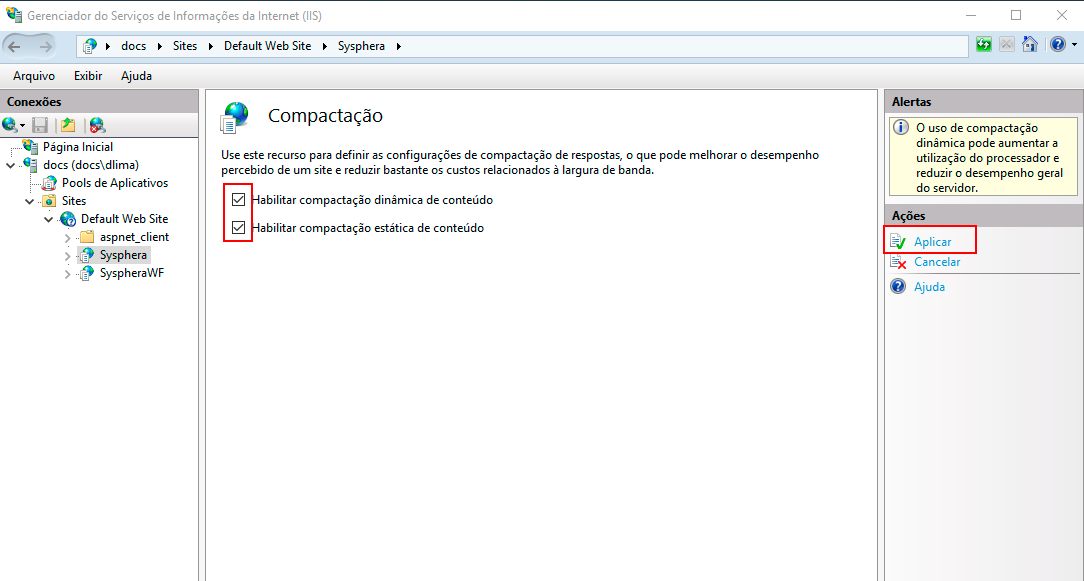Open dropdown arrow next to Create Connection icon
The width and height of the screenshot is (1084, 581).
coord(23,126)
